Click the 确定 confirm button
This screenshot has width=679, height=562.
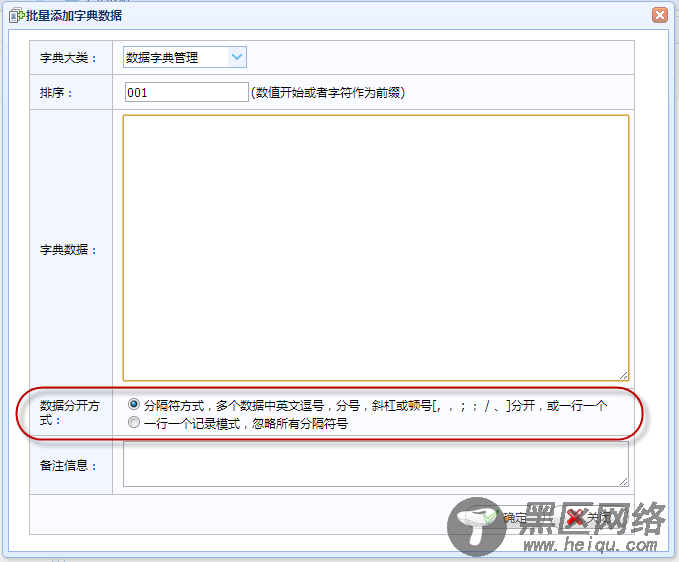click(506, 517)
